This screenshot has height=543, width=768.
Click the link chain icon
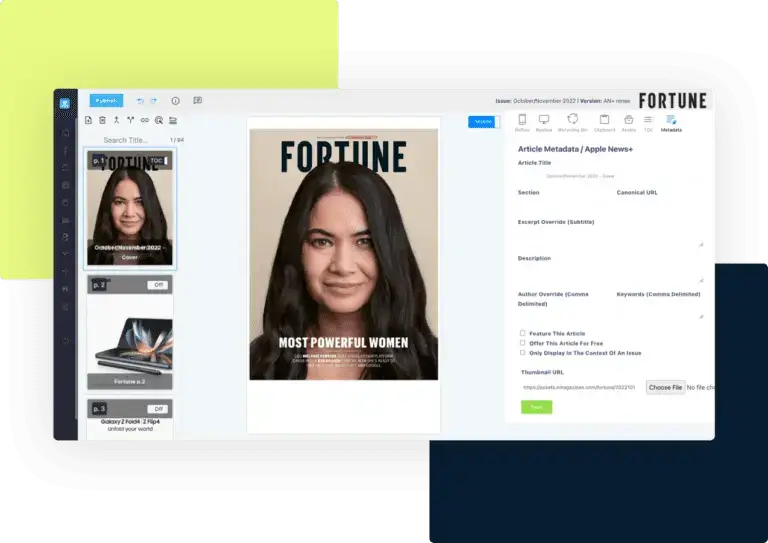click(x=144, y=120)
